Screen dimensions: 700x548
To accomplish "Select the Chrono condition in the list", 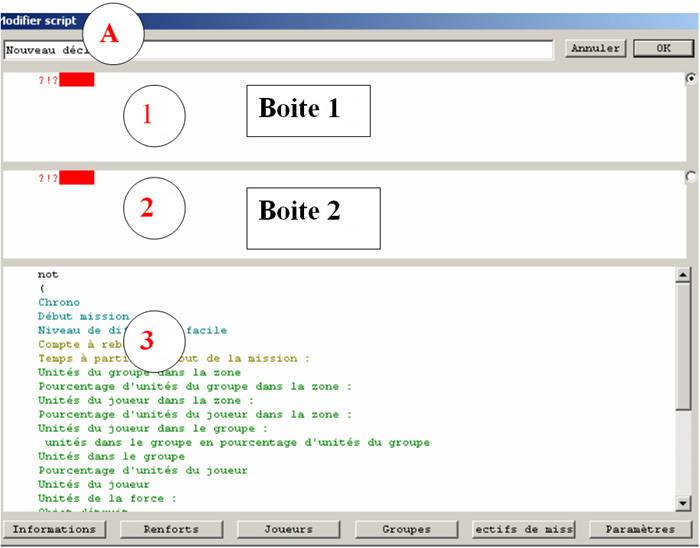I will click(x=59, y=302).
